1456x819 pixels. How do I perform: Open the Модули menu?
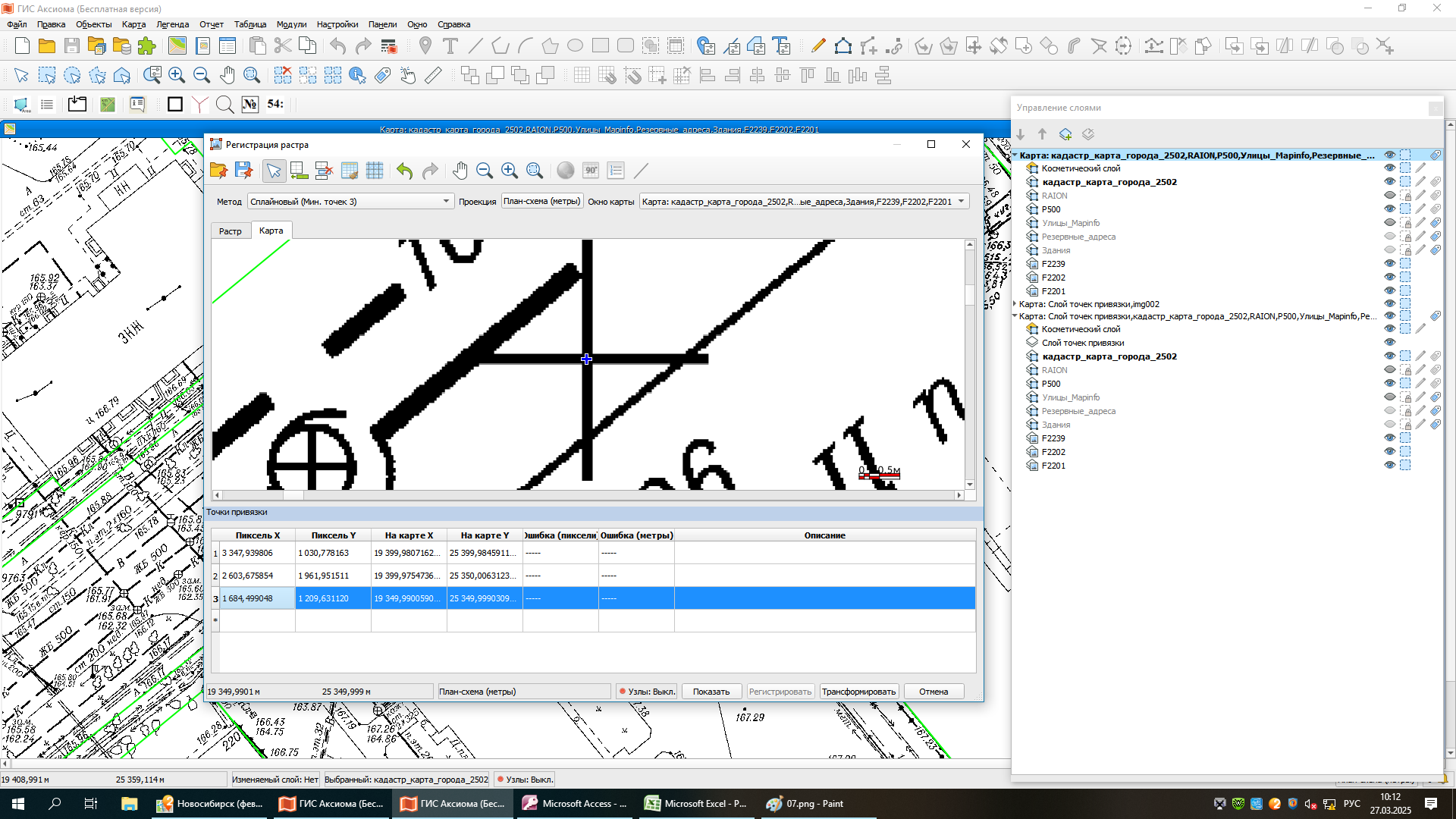point(291,24)
